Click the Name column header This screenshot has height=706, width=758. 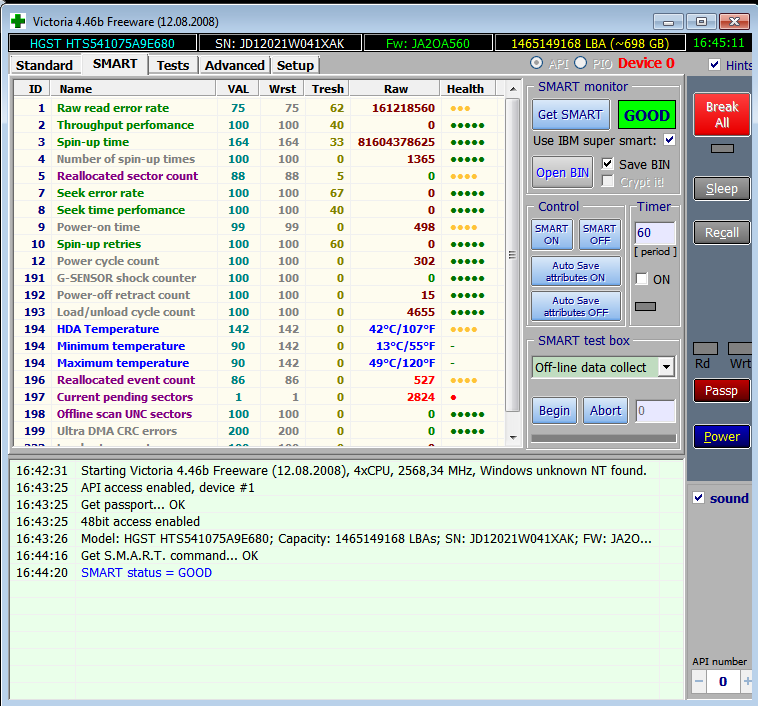click(133, 89)
